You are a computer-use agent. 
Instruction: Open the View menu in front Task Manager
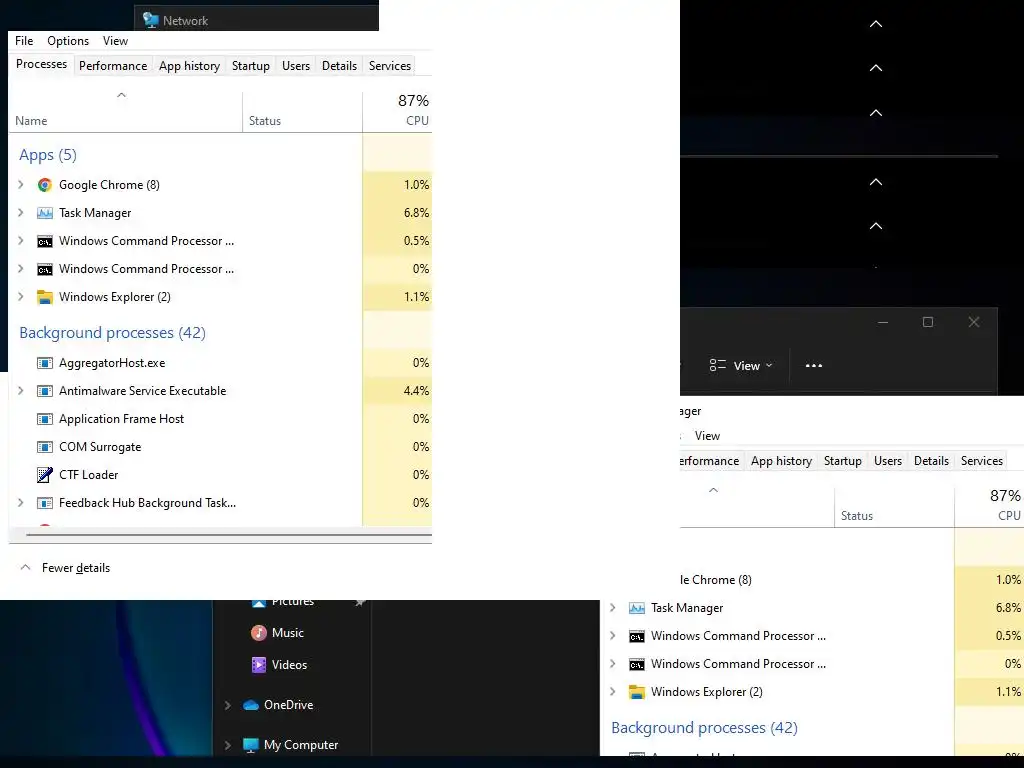pos(116,40)
